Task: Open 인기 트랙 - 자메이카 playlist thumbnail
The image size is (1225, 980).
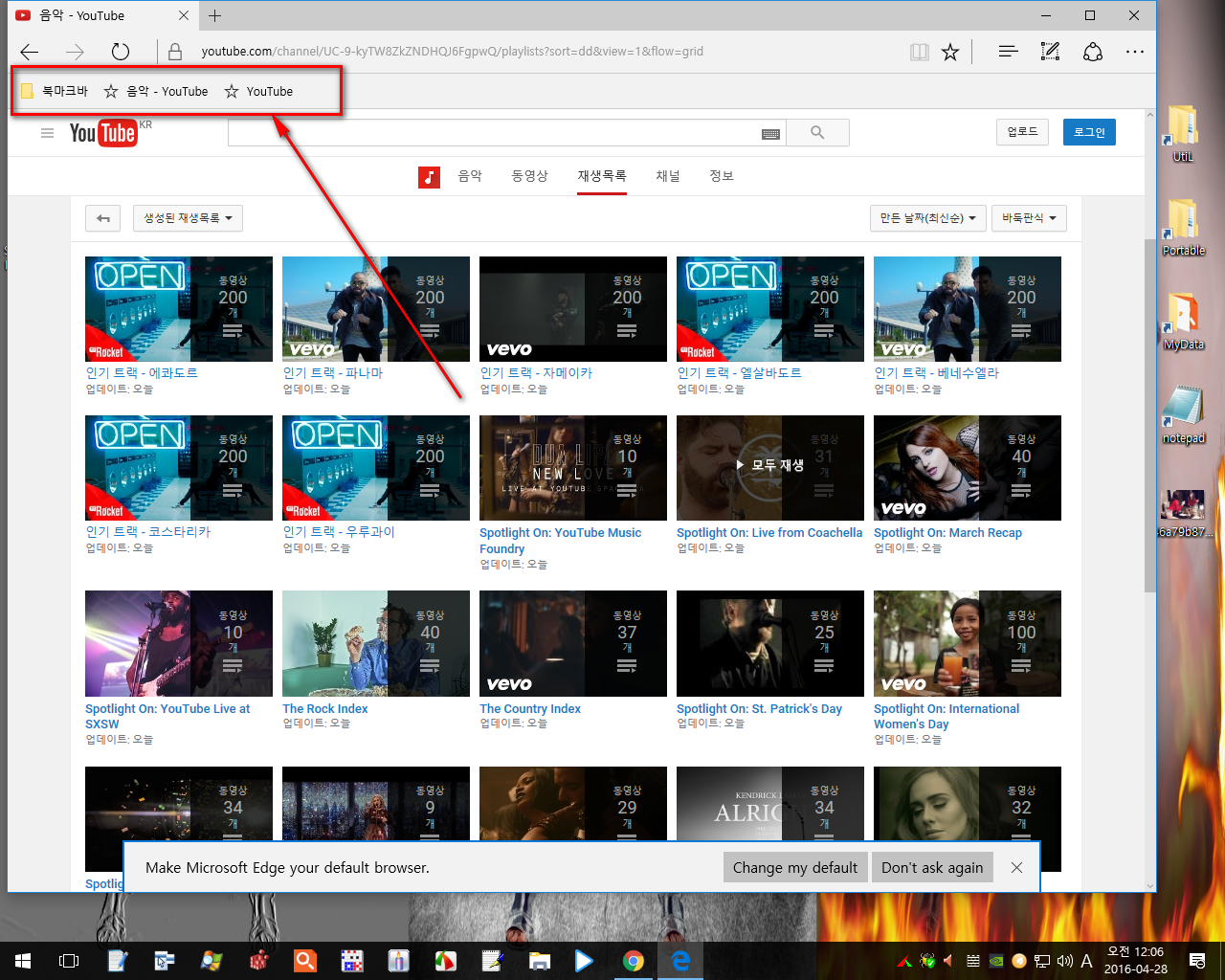Action: 573,309
